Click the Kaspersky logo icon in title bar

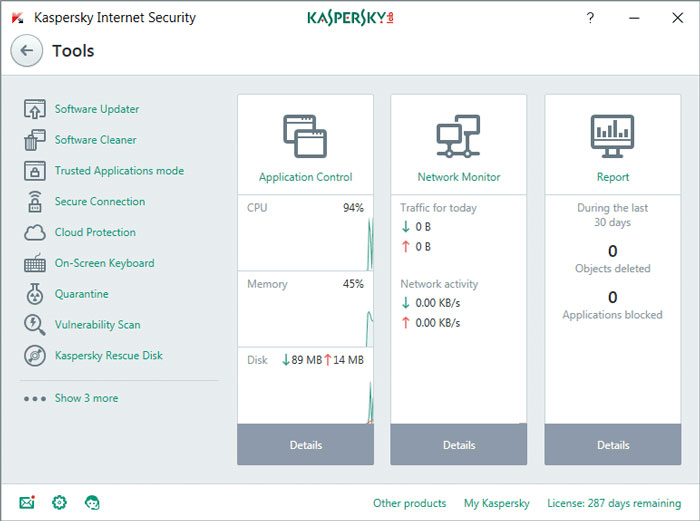[17, 18]
